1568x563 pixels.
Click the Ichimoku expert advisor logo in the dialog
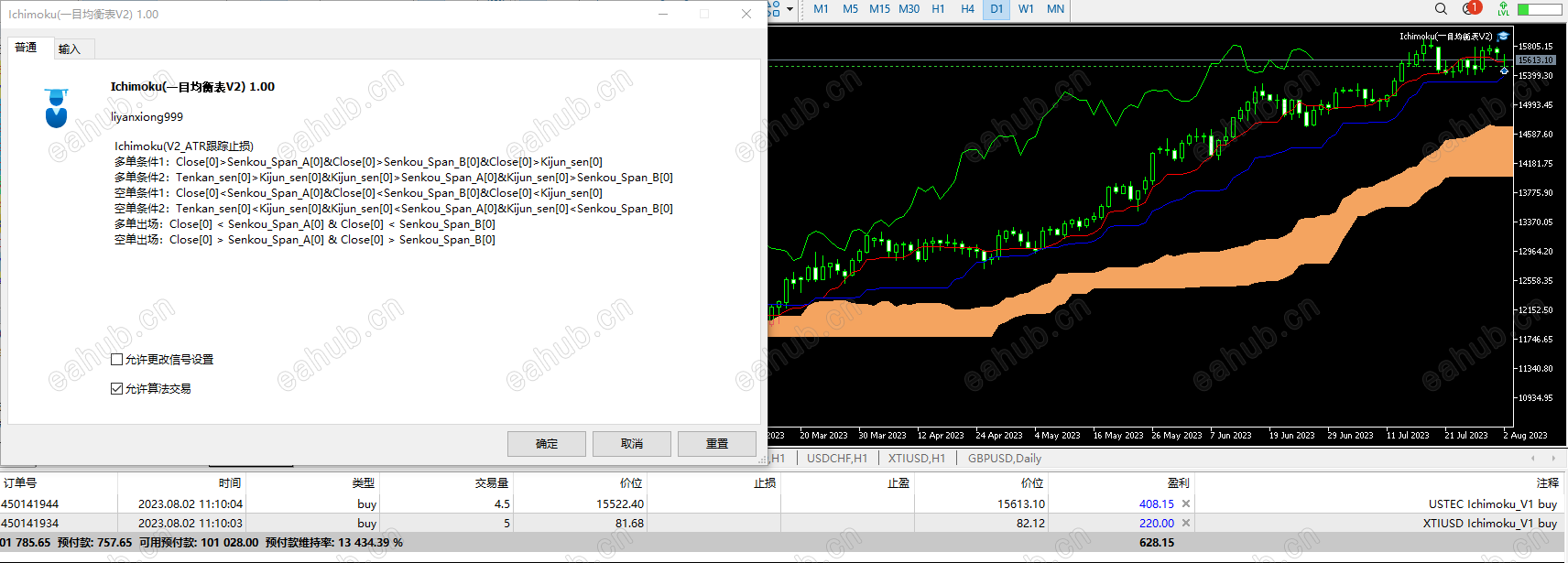(57, 107)
